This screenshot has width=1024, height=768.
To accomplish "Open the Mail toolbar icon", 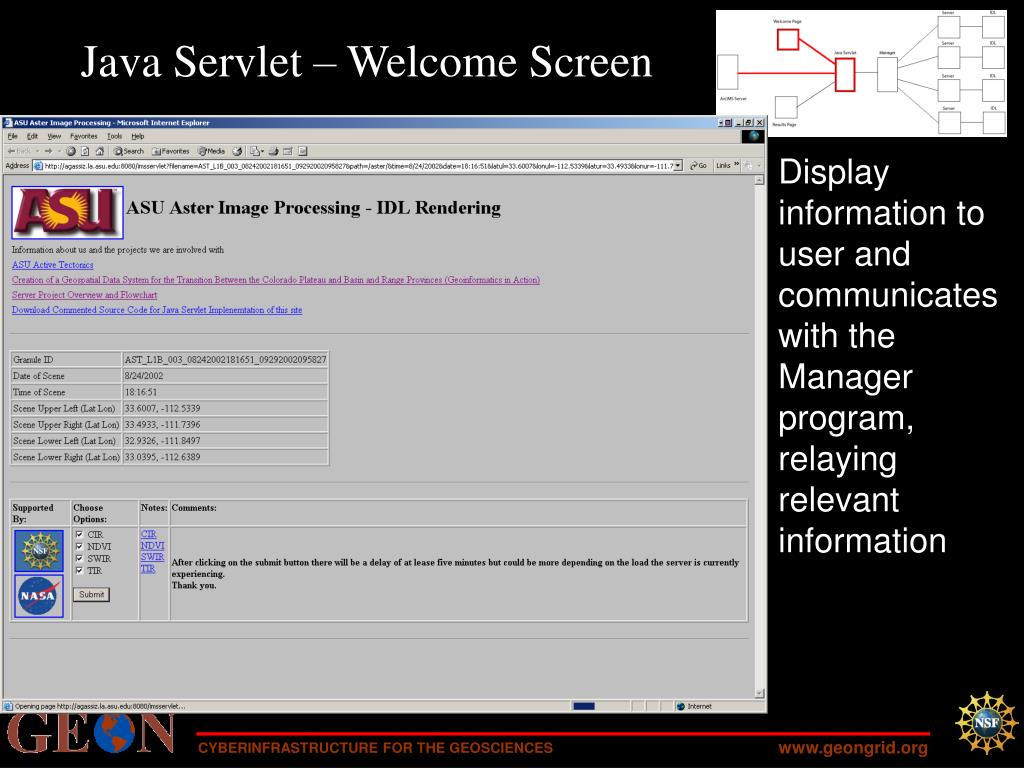I will [x=255, y=151].
